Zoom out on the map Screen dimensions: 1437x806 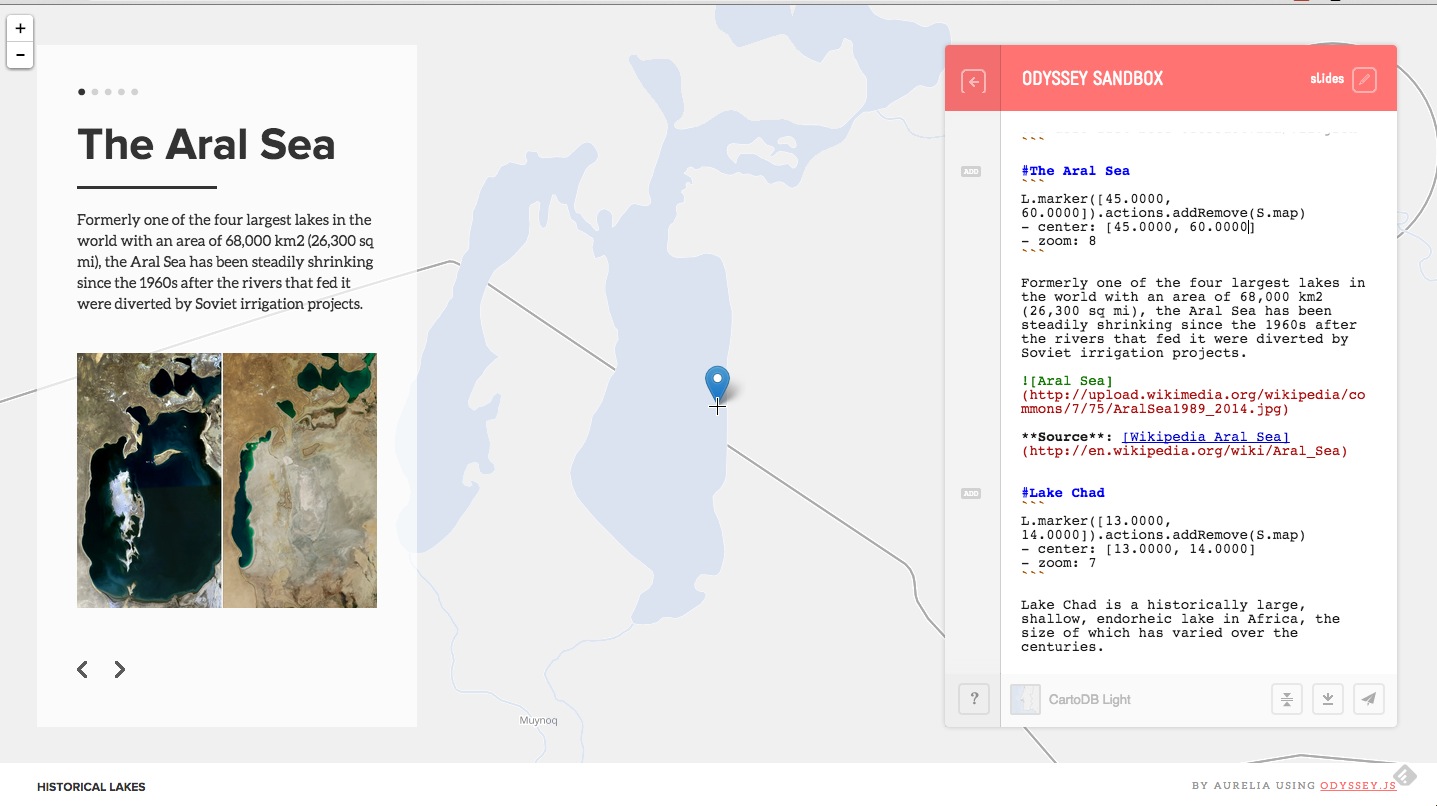20,55
